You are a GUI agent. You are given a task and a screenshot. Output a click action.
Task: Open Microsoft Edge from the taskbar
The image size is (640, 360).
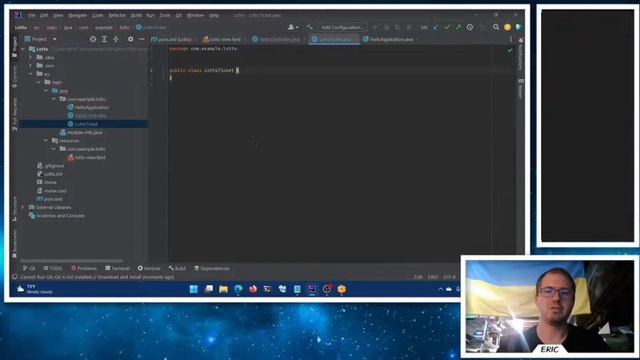238,289
